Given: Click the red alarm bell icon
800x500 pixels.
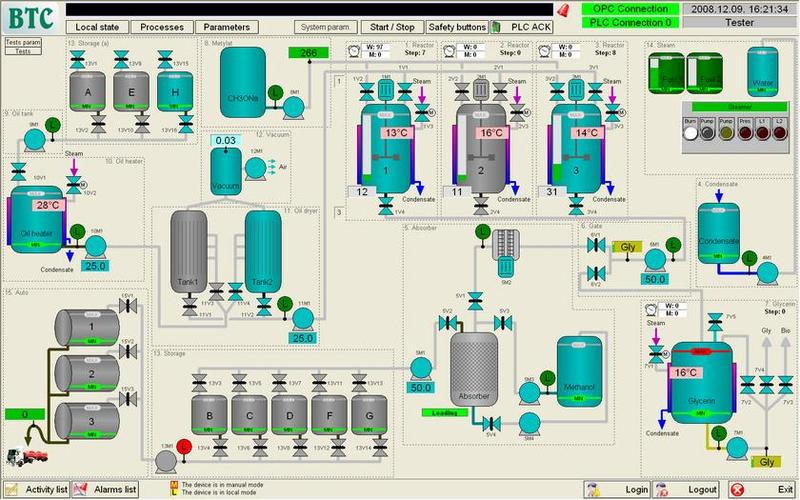Looking at the screenshot, I should [564, 10].
